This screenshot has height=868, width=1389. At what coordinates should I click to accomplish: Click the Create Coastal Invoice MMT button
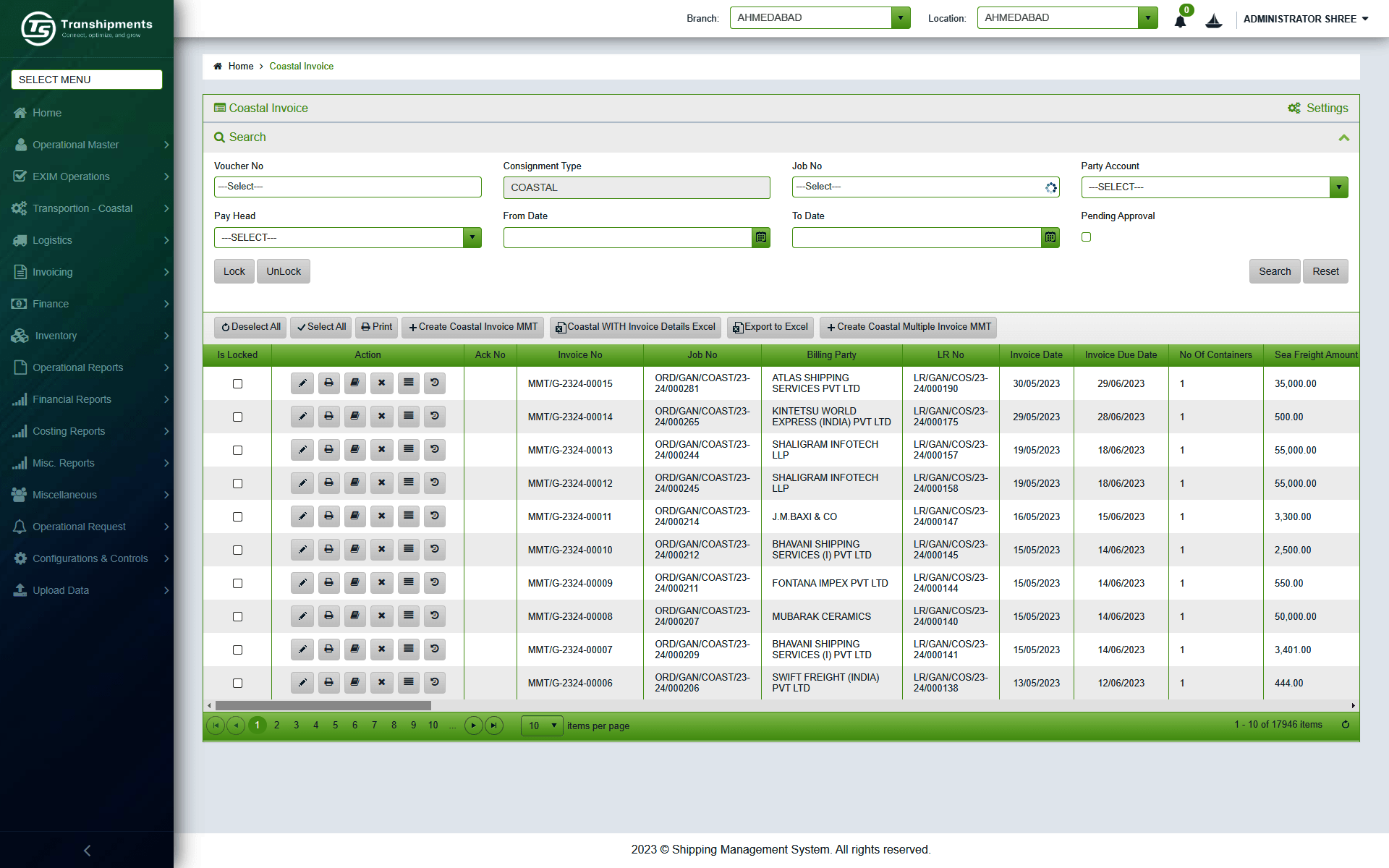[x=472, y=327]
